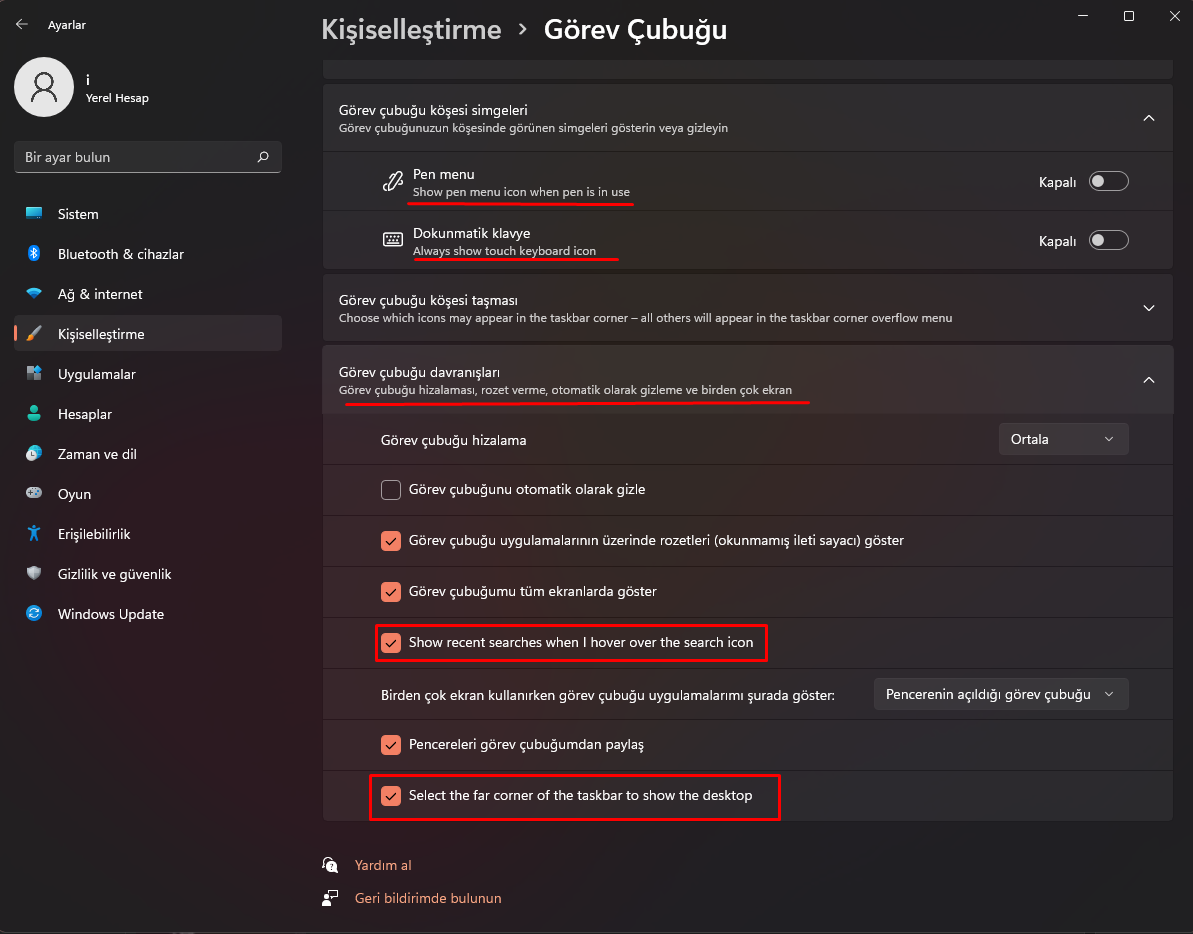Select Sistem in the sidebar
The width and height of the screenshot is (1193, 934).
pos(78,214)
